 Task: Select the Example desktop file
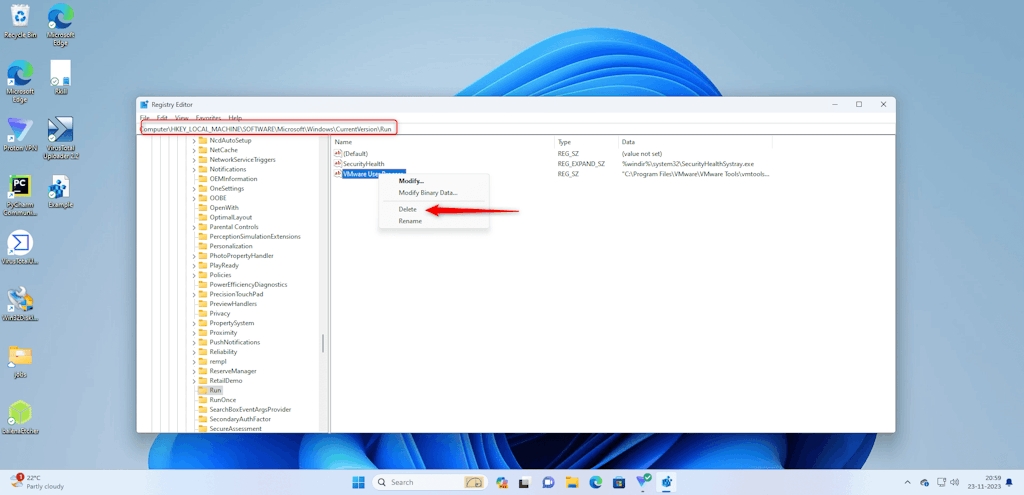pos(61,191)
